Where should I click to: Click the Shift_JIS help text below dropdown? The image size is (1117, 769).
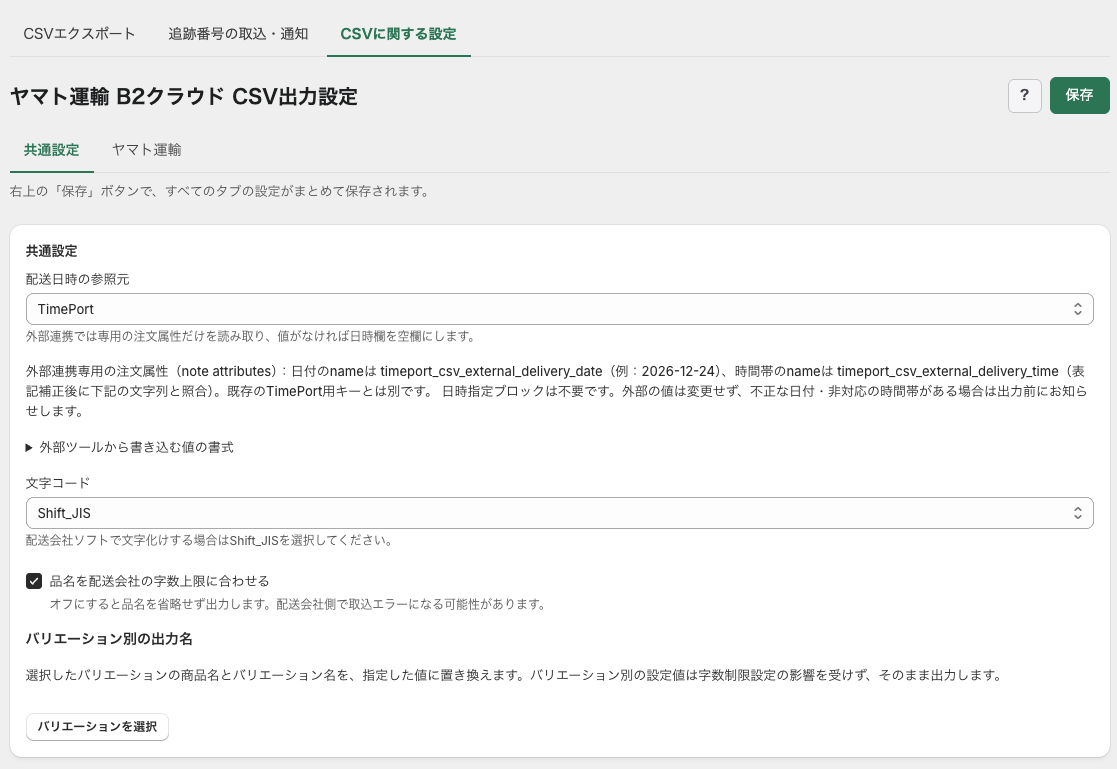(209, 540)
